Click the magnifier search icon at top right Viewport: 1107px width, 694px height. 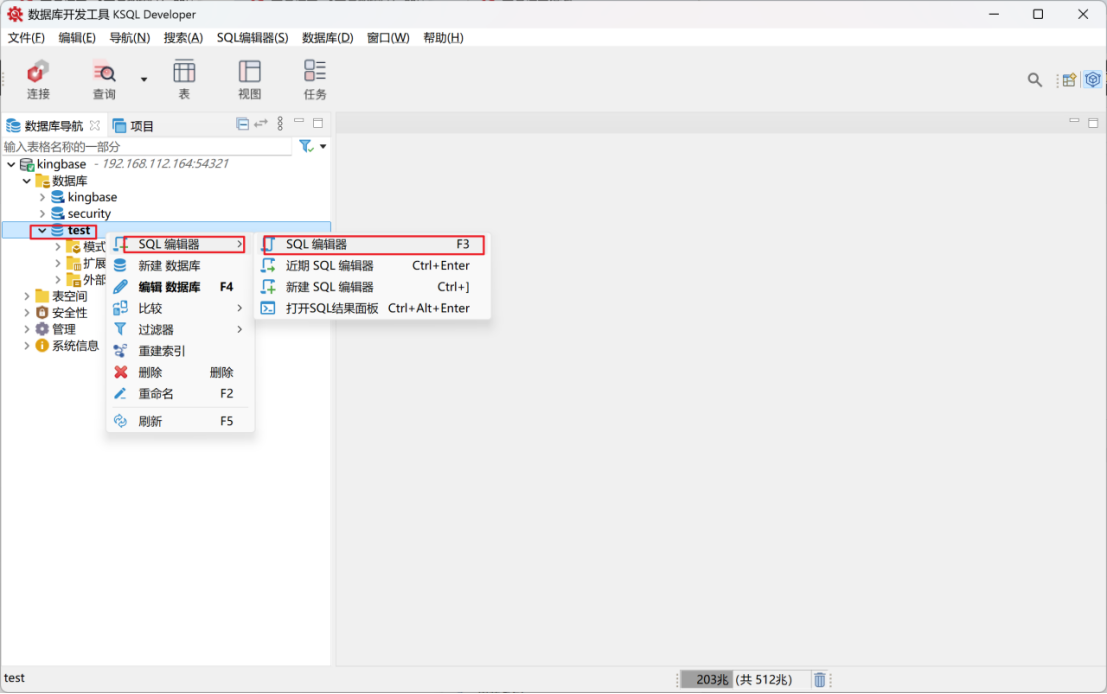point(1035,80)
